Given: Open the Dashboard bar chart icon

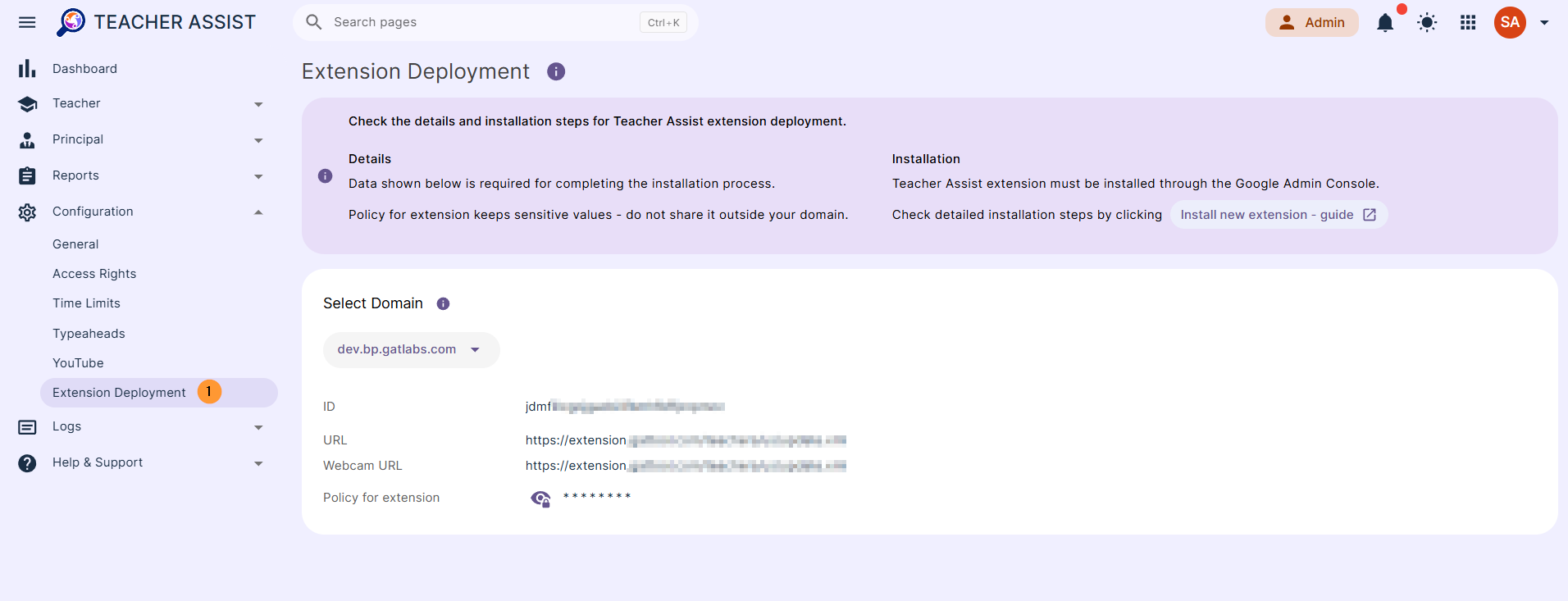Looking at the screenshot, I should pos(27,68).
